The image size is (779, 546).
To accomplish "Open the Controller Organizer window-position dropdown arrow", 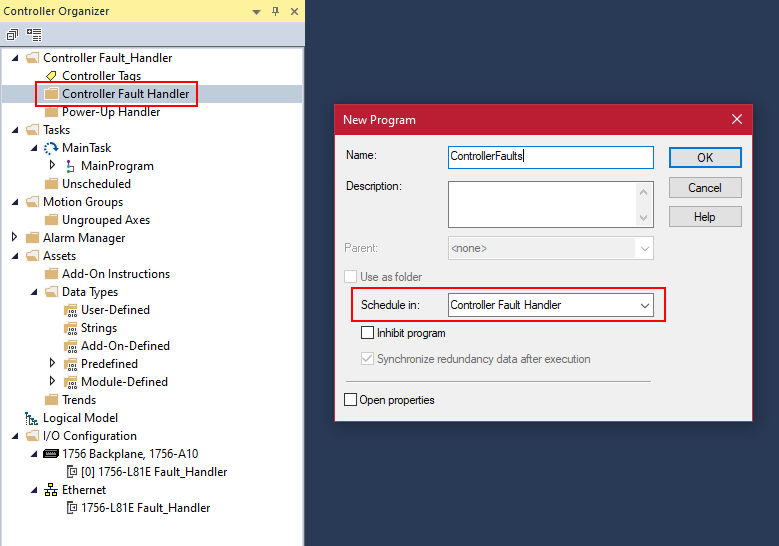I will (256, 11).
